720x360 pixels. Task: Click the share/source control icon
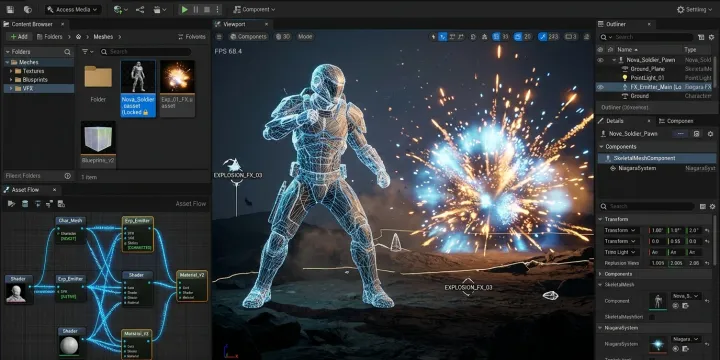140,9
